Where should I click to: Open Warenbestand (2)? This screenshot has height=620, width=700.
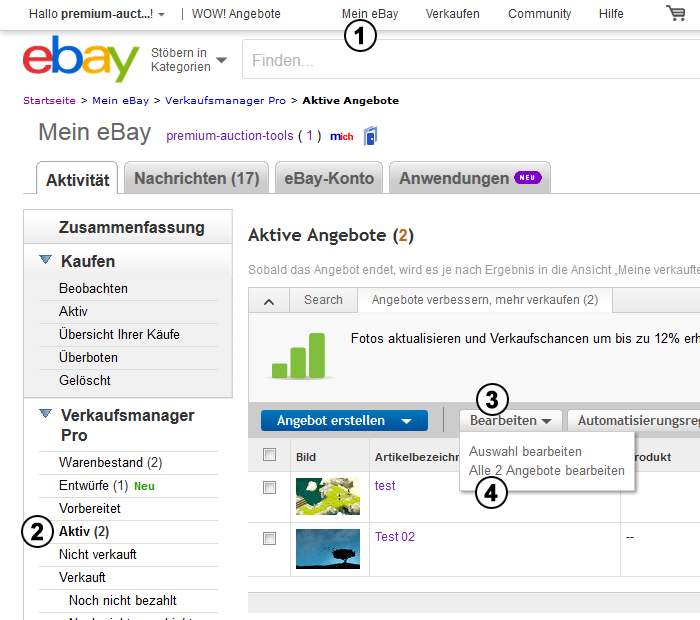tap(111, 462)
